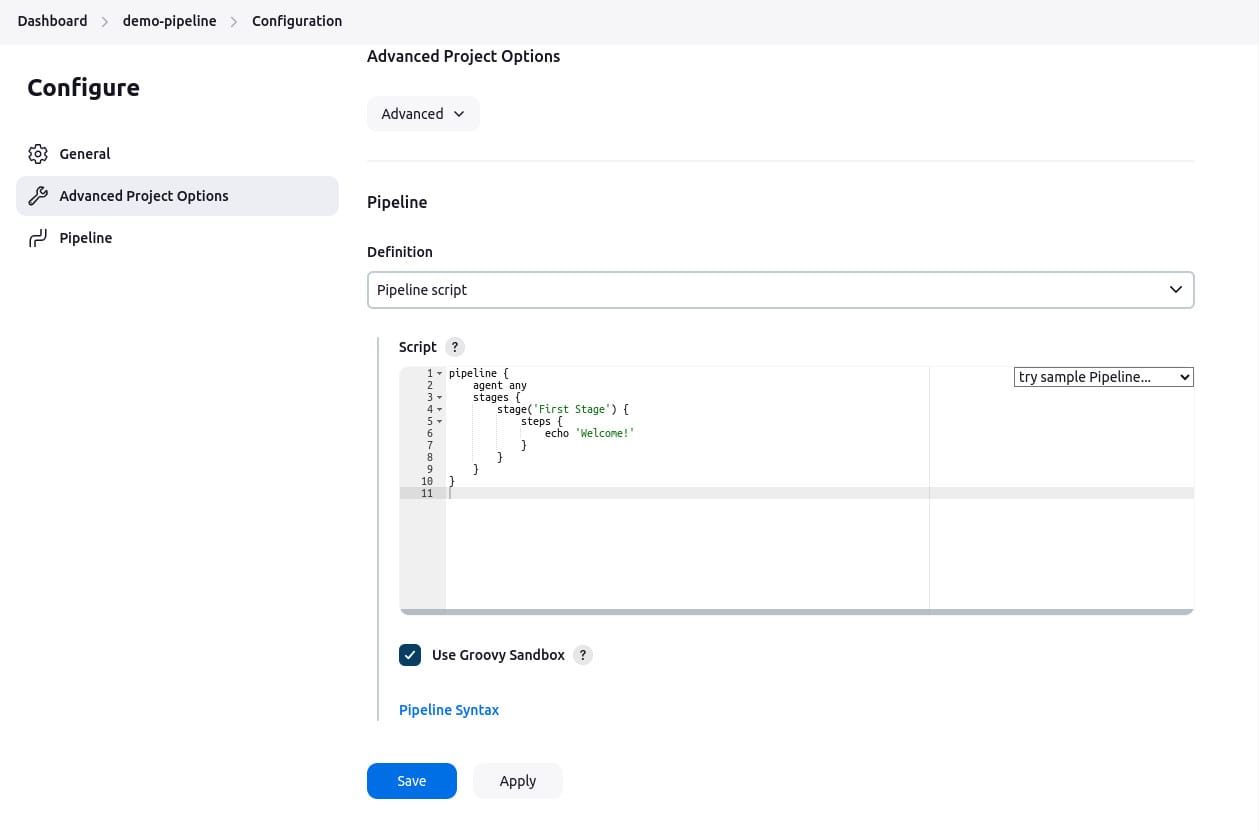Click line number 10 in the gutter

point(427,481)
